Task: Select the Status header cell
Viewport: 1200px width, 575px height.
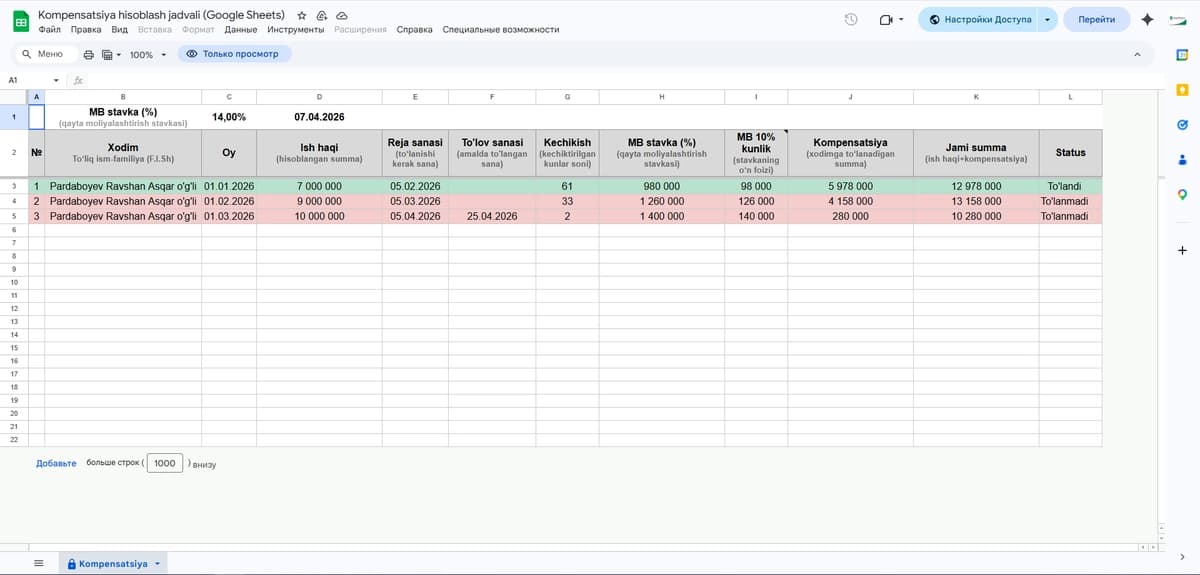Action: click(x=1071, y=153)
